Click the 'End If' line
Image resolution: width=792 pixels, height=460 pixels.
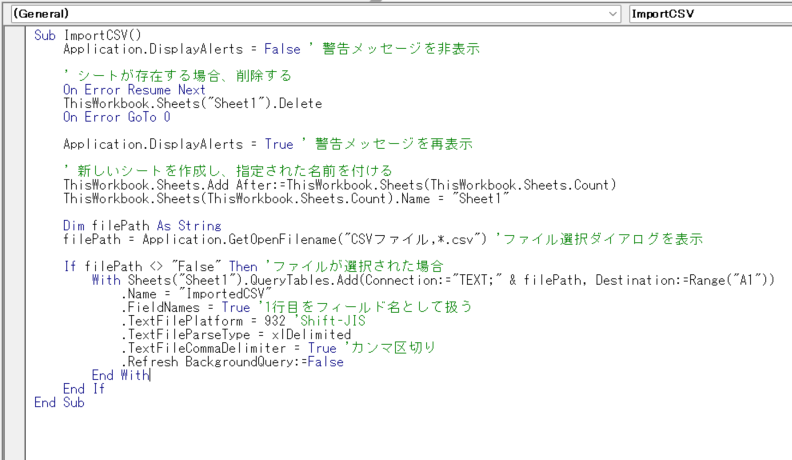click(x=84, y=389)
